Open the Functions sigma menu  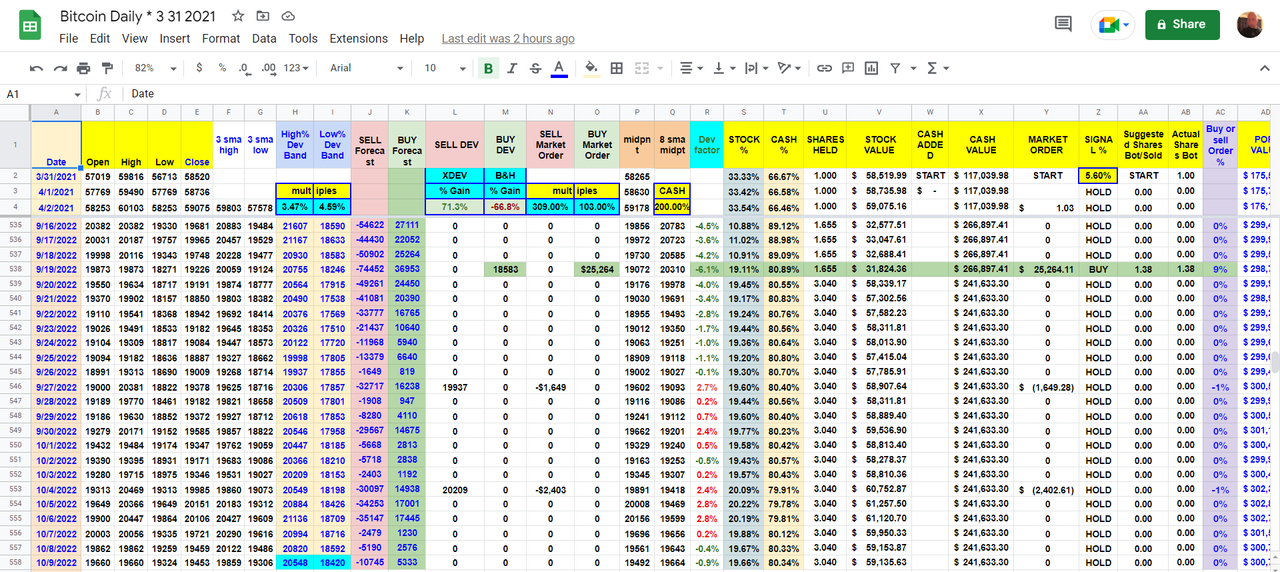point(937,68)
